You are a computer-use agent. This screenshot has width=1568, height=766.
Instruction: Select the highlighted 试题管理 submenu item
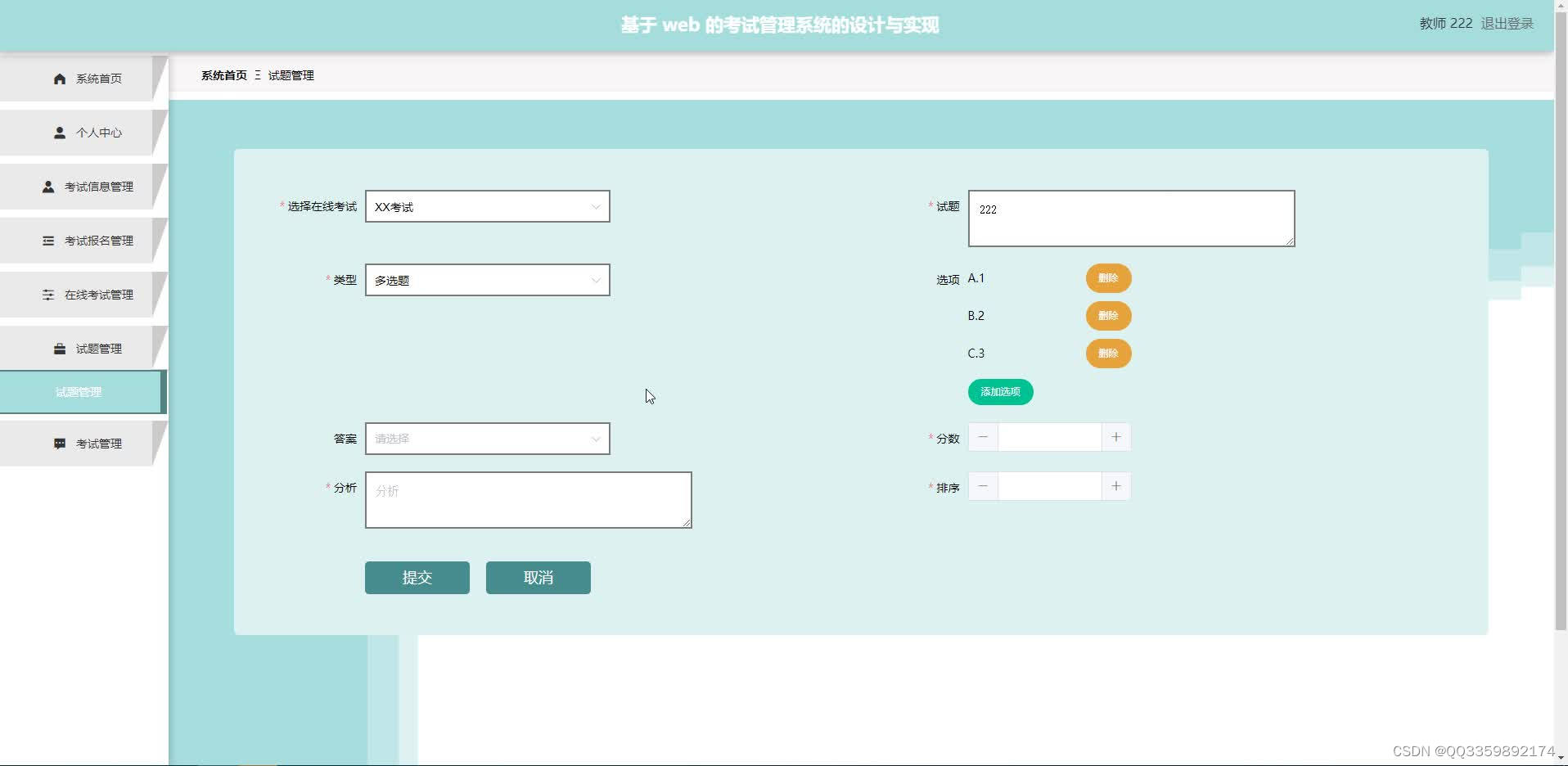tap(83, 392)
